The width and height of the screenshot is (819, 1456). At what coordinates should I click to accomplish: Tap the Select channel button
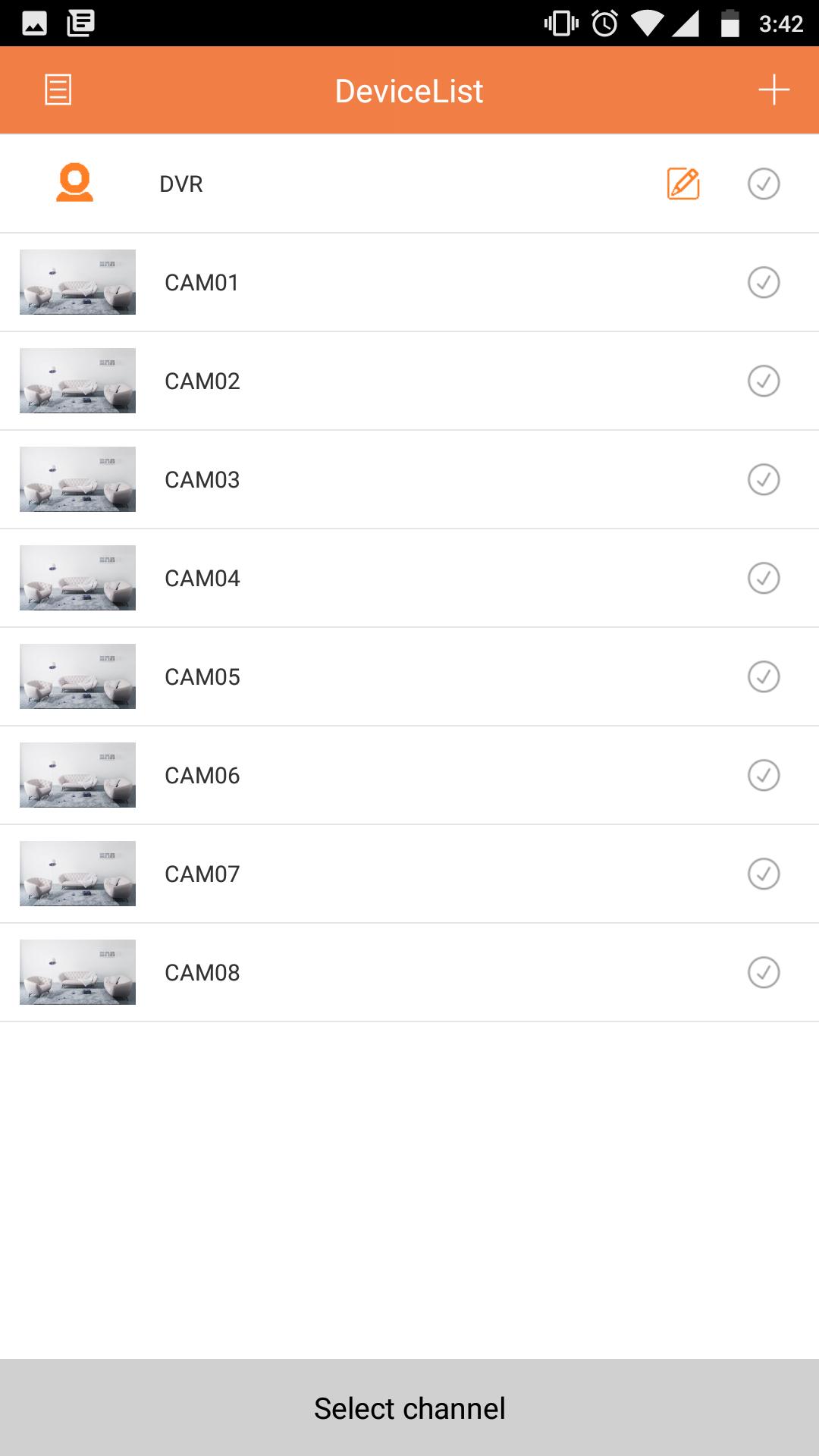[x=409, y=1407]
